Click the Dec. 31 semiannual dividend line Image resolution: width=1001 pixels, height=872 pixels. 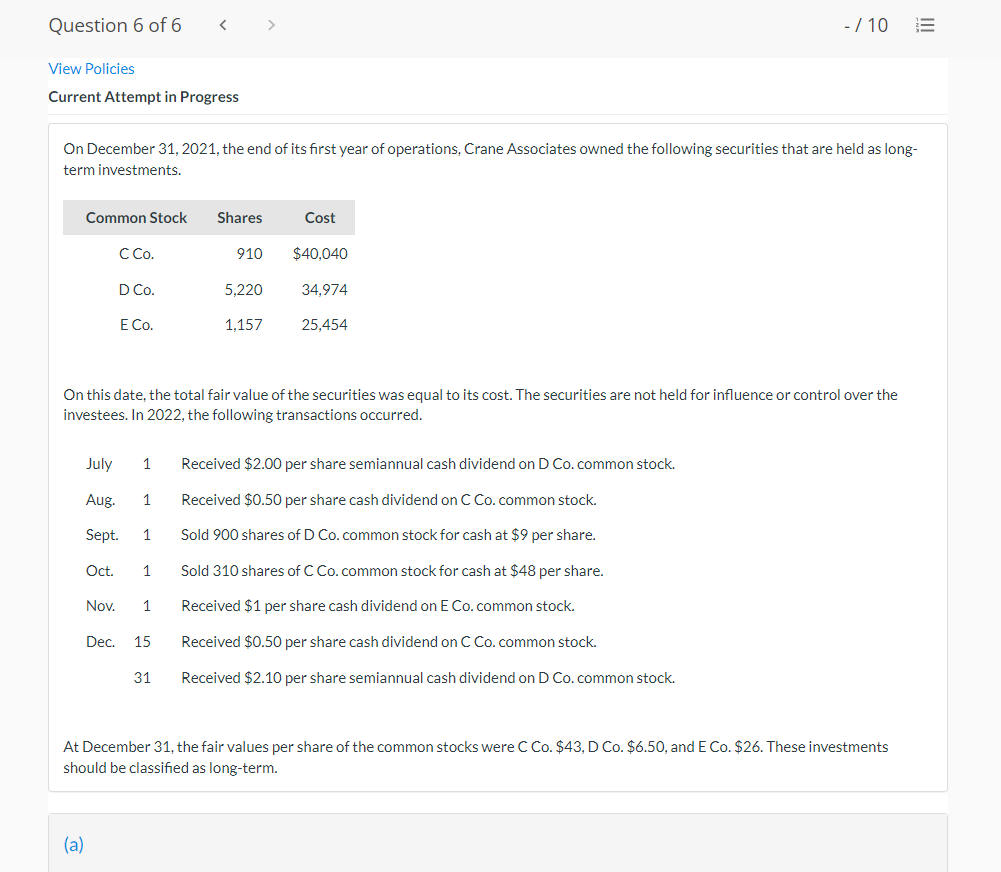tap(428, 677)
